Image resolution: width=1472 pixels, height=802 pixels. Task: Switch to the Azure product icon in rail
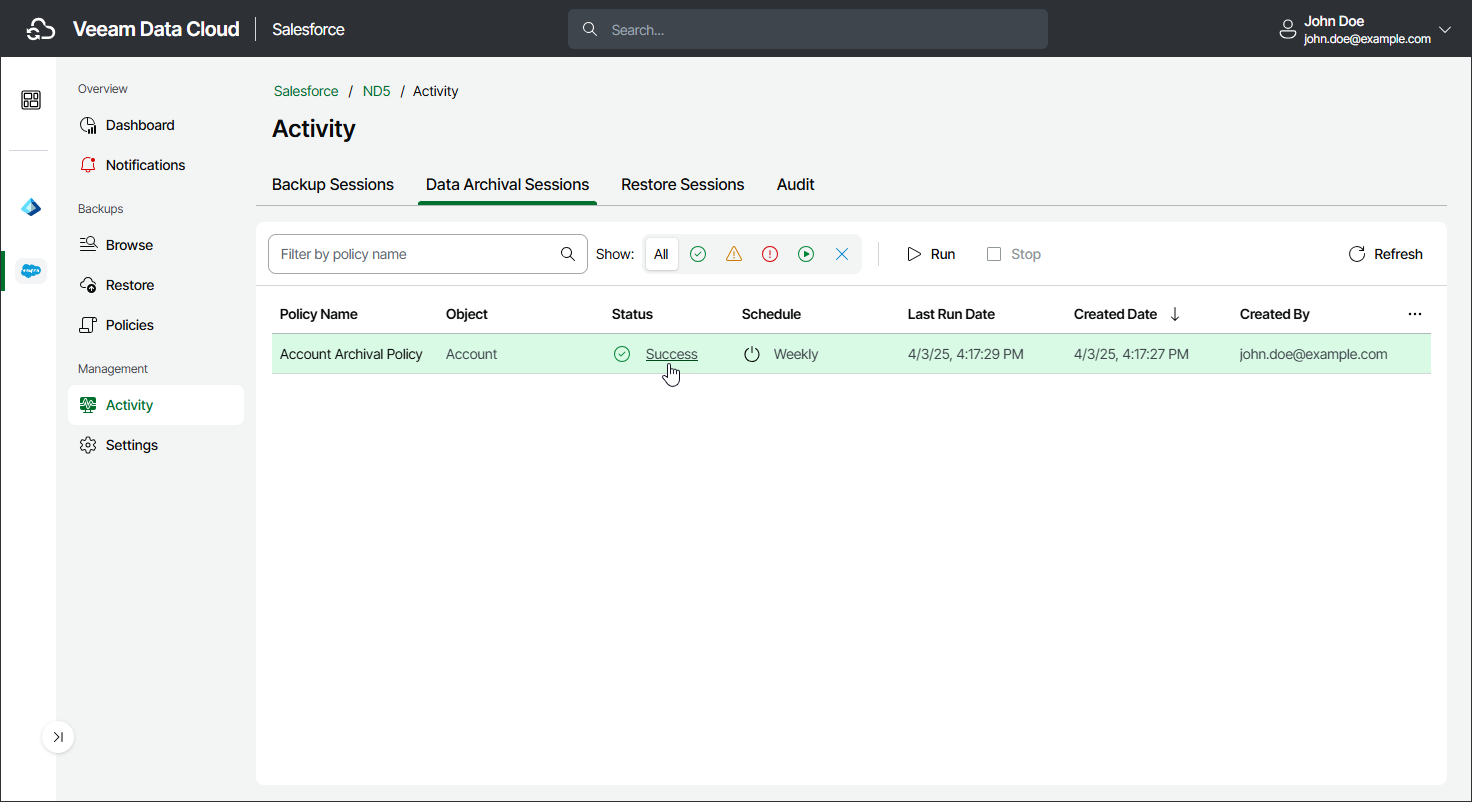click(31, 208)
